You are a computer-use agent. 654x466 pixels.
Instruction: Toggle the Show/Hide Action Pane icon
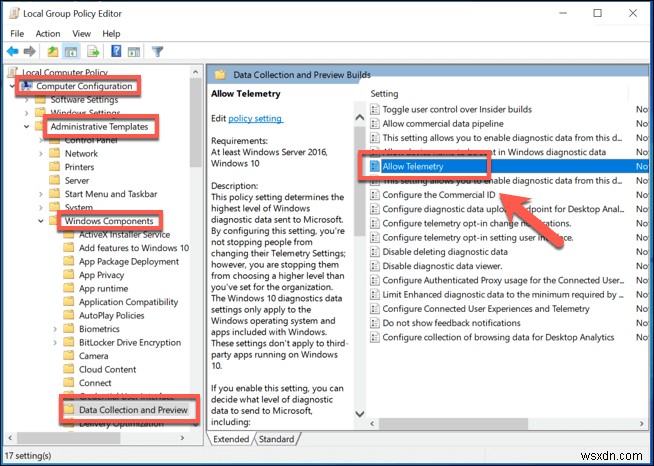134,52
